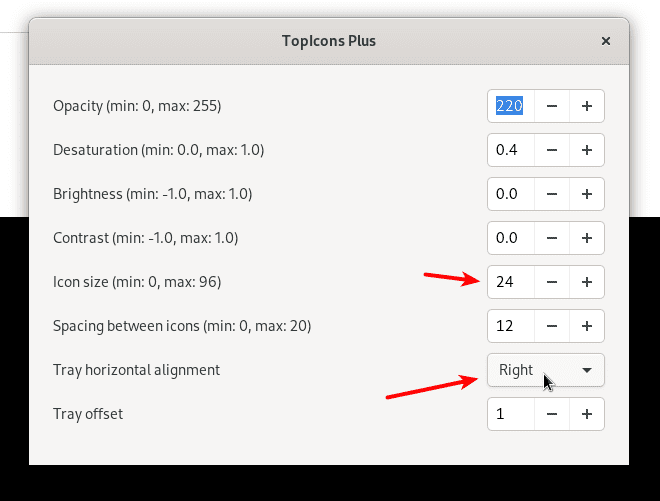Increase Desaturation value with plus
660x501 pixels.
pos(587,150)
